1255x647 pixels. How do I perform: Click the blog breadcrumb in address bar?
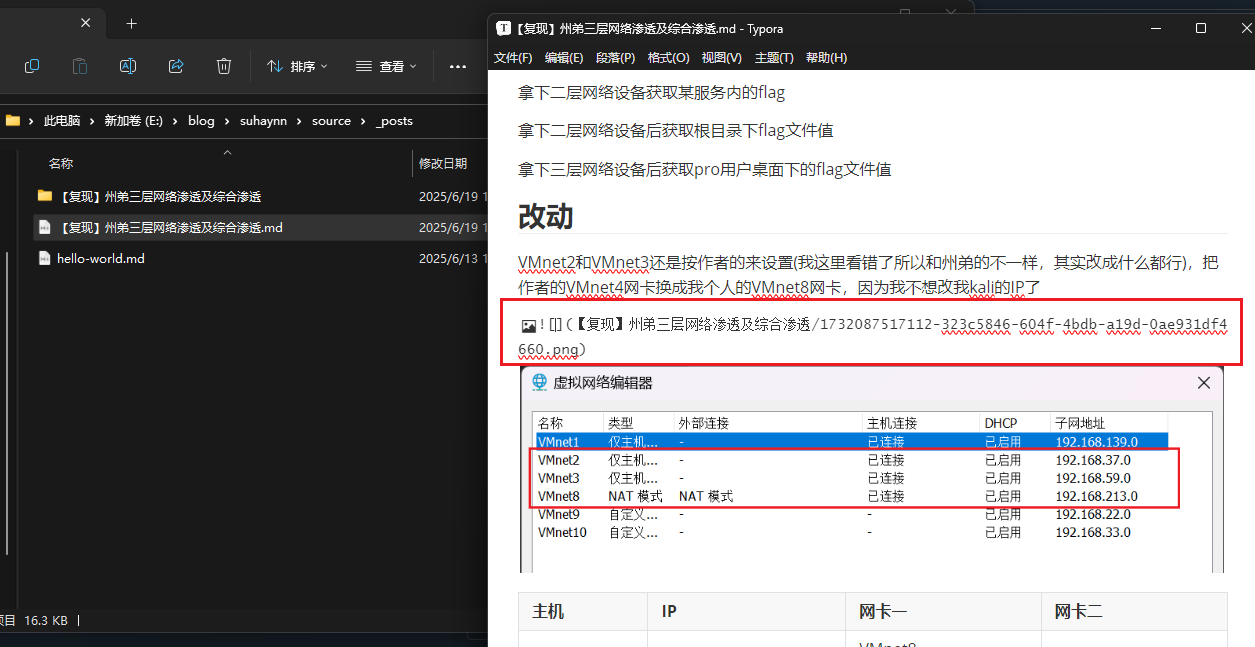[201, 121]
